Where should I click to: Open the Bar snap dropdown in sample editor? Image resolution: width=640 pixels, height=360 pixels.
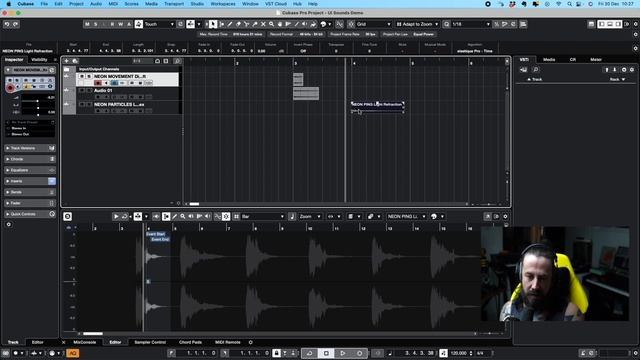coord(262,216)
